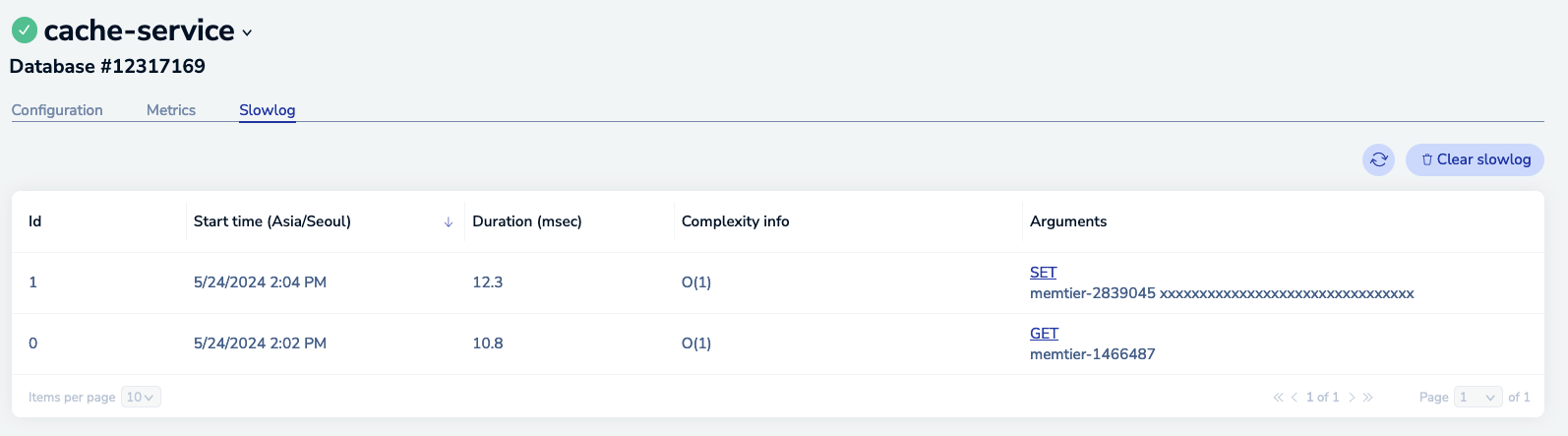Select the slowlog row with duration 12.3

[x=487, y=282]
